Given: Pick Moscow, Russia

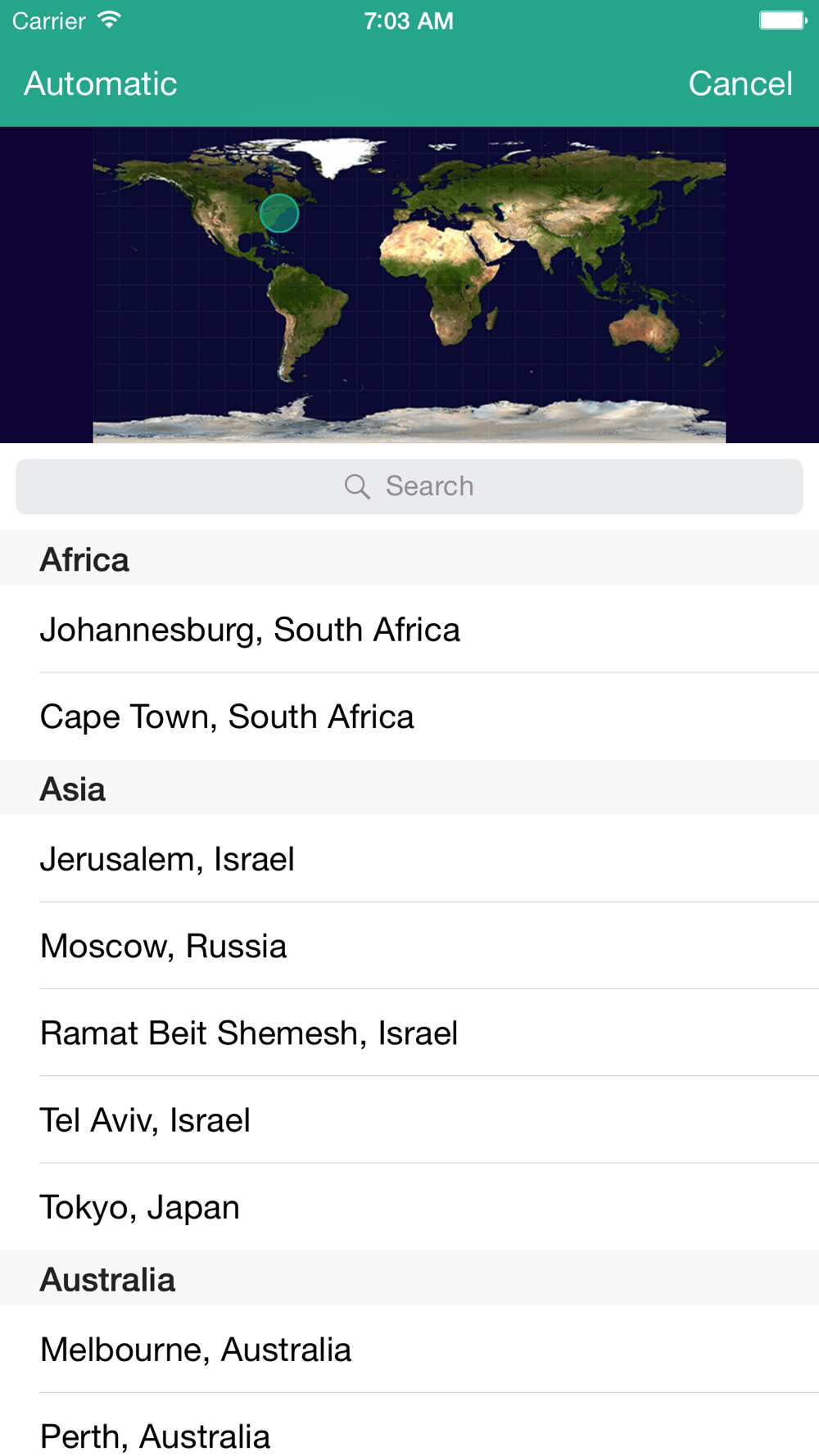Looking at the screenshot, I should tap(409, 946).
